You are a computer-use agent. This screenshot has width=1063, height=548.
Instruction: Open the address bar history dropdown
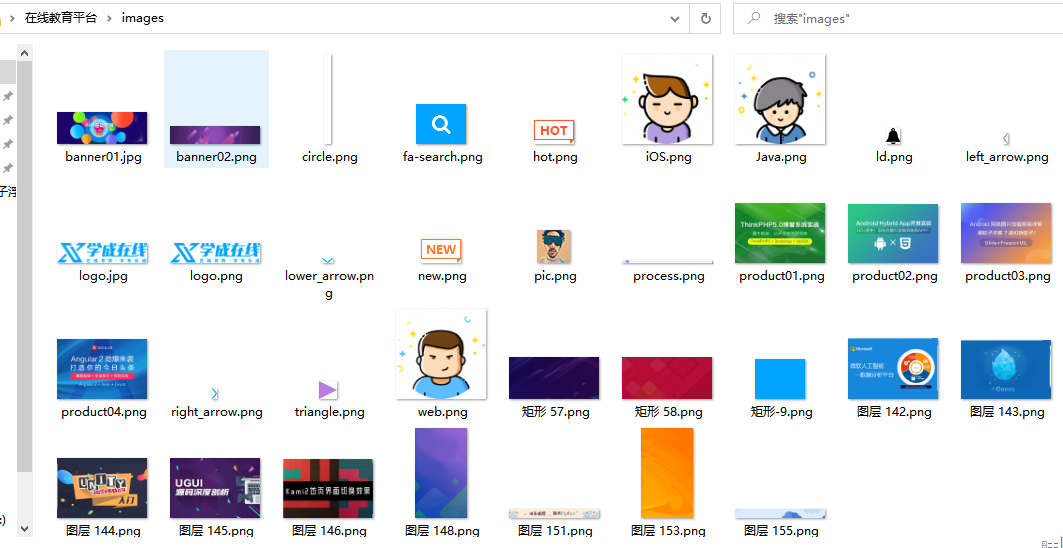(x=676, y=18)
